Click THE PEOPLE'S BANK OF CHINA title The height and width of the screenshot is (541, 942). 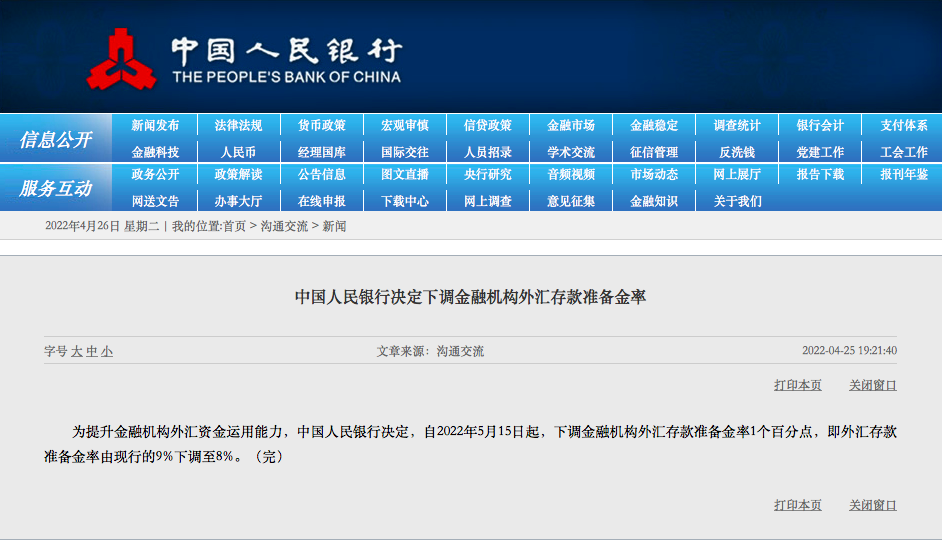pos(287,77)
